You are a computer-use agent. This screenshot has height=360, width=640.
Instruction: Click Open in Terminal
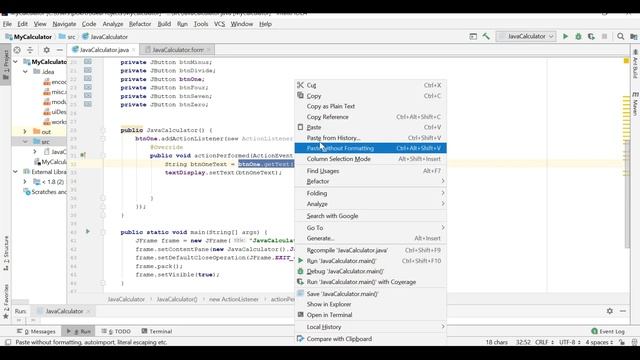tap(371, 315)
